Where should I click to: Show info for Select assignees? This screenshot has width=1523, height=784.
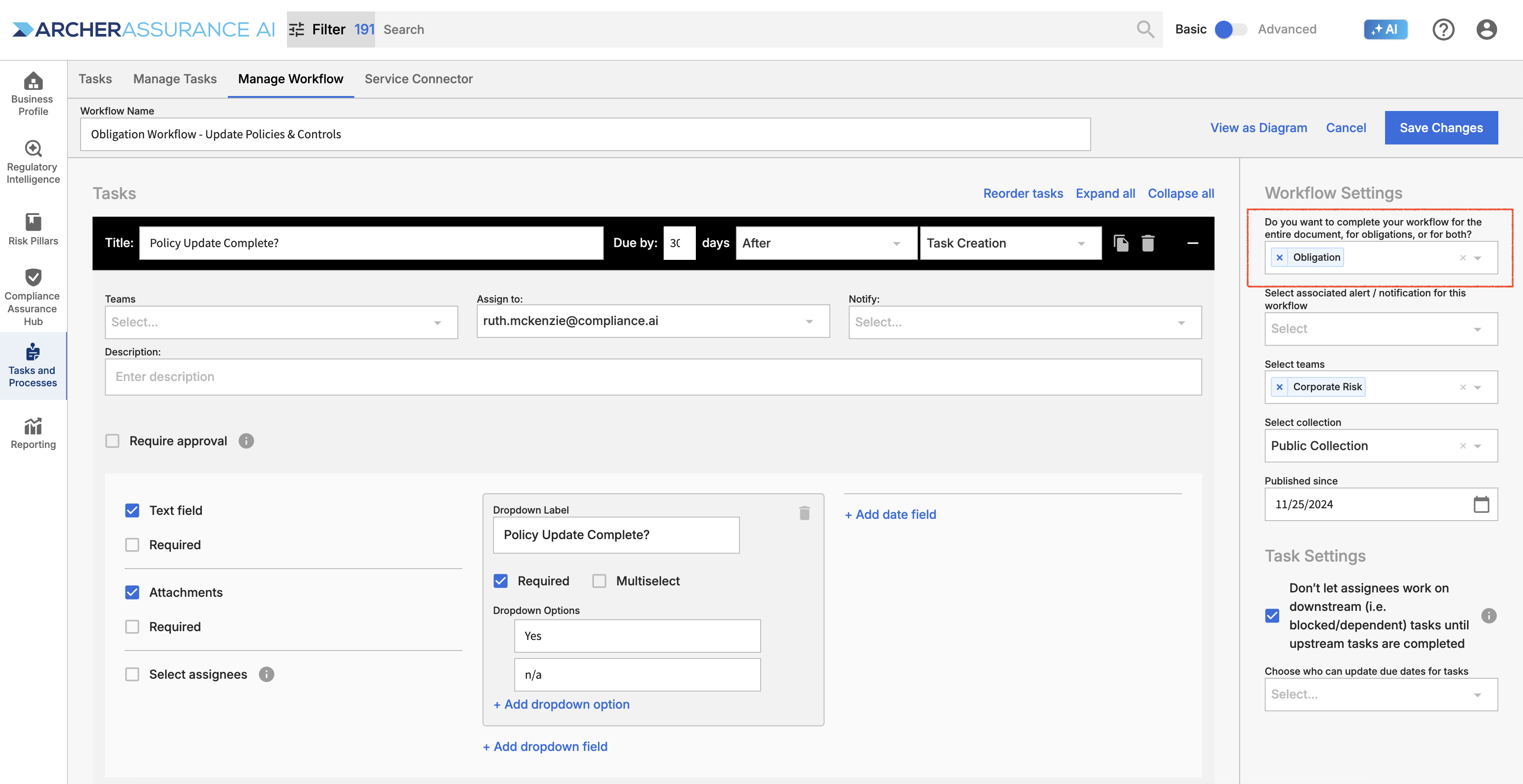pyautogui.click(x=266, y=674)
